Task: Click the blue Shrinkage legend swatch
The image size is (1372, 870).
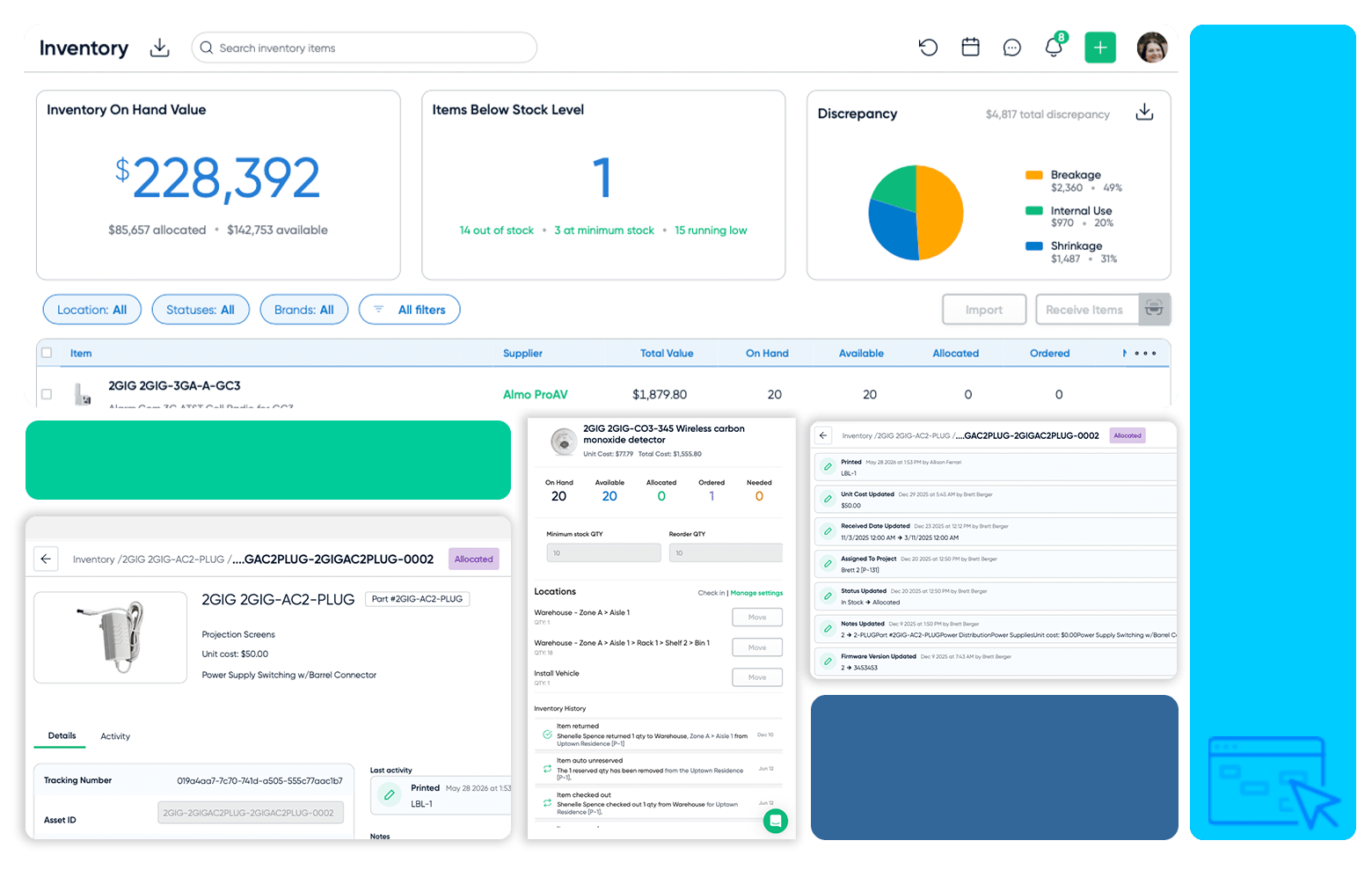Action: pos(1034,246)
